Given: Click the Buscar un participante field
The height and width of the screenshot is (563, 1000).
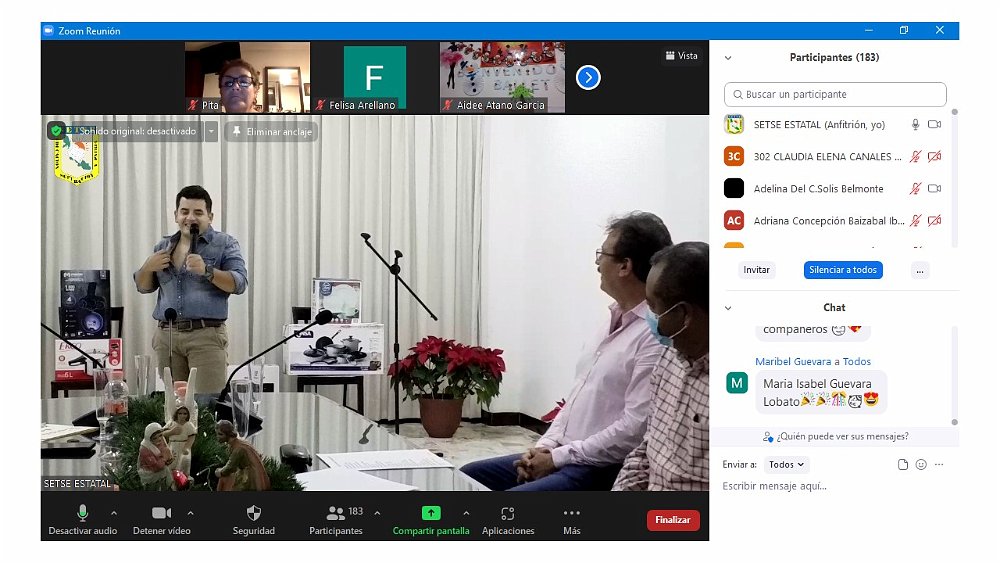Looking at the screenshot, I should (x=835, y=95).
